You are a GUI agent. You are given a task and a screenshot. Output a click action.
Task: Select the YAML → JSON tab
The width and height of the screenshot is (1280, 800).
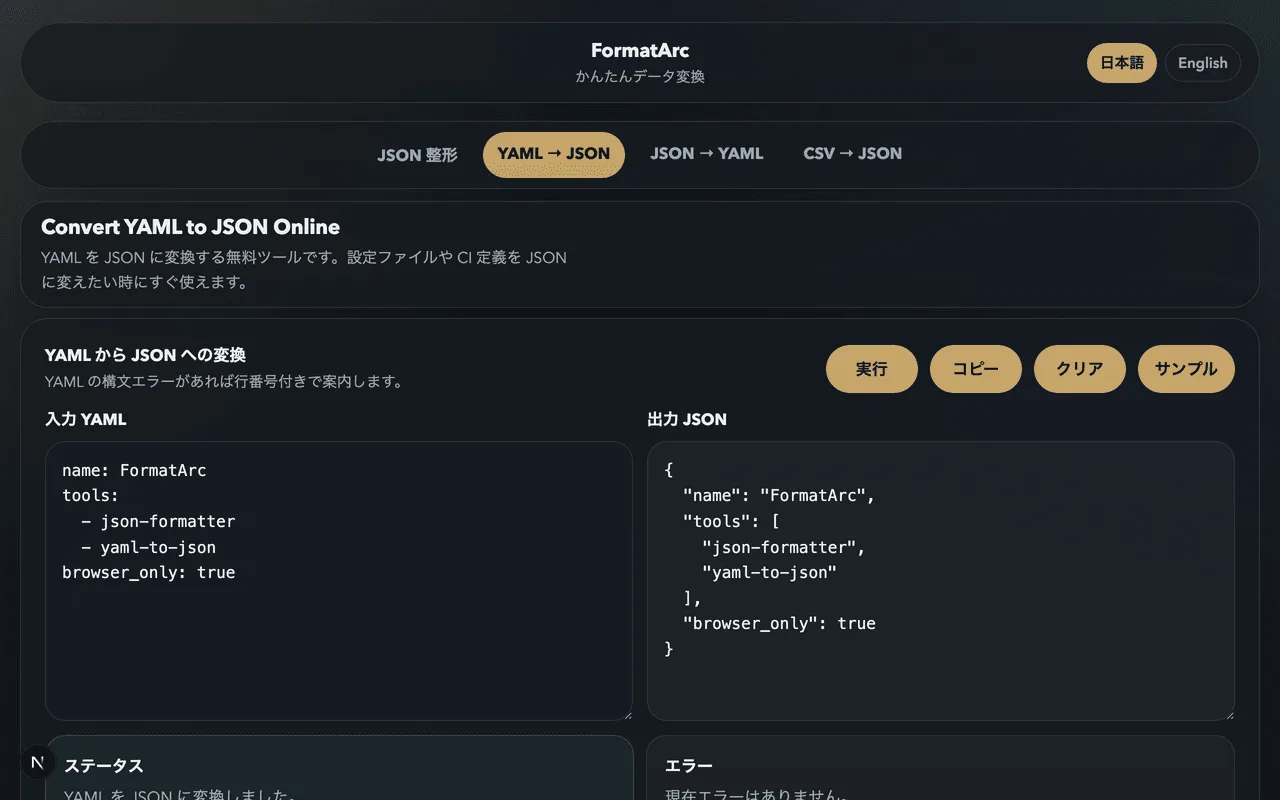pyautogui.click(x=553, y=154)
